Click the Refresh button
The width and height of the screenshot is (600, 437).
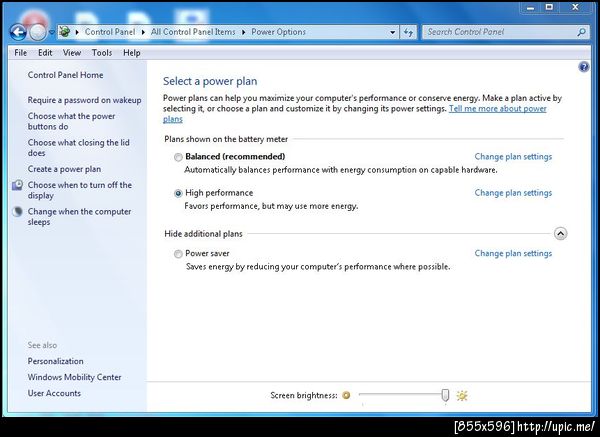coord(409,33)
